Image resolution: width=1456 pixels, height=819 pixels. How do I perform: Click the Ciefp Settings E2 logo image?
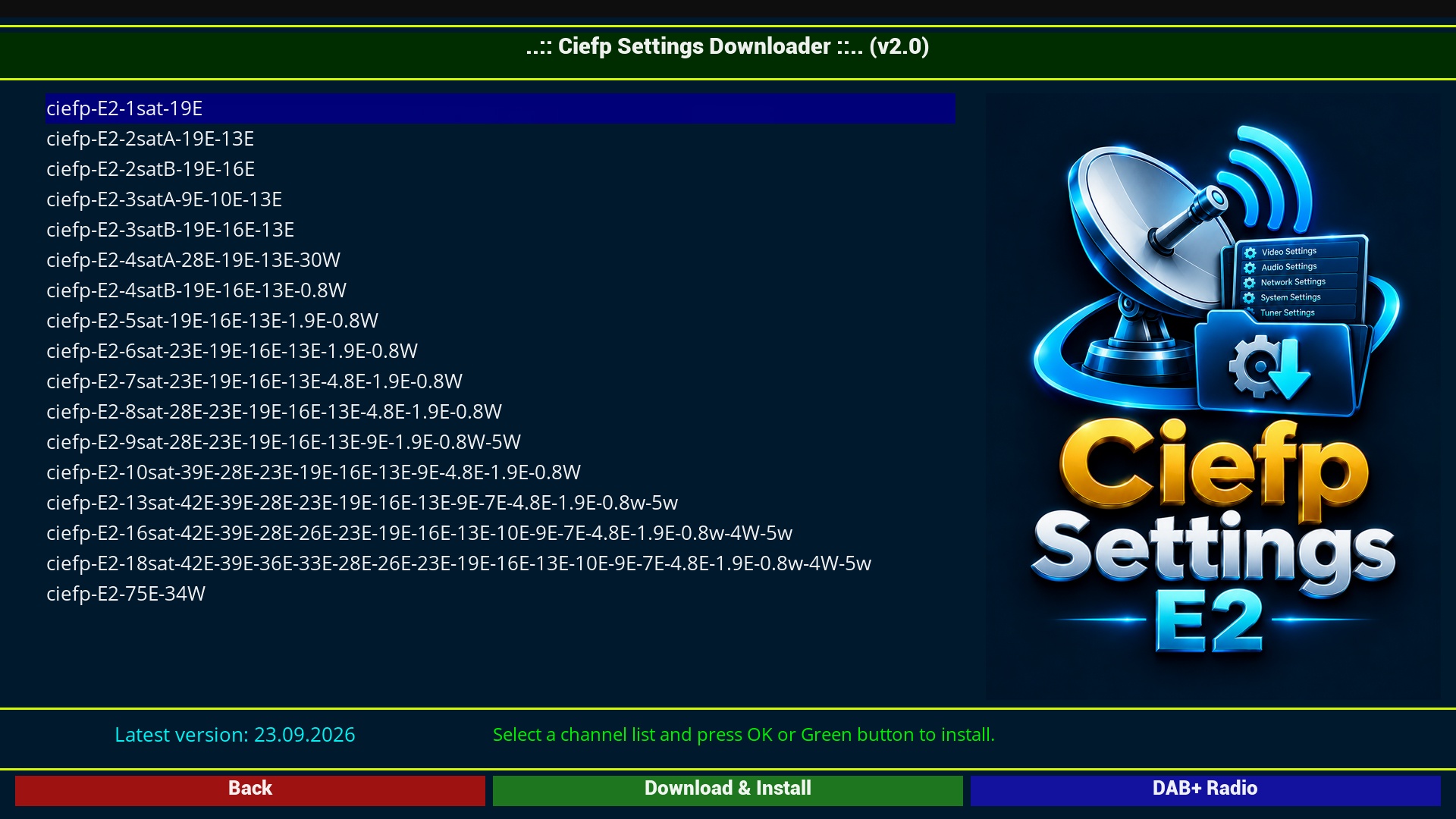point(1213,398)
